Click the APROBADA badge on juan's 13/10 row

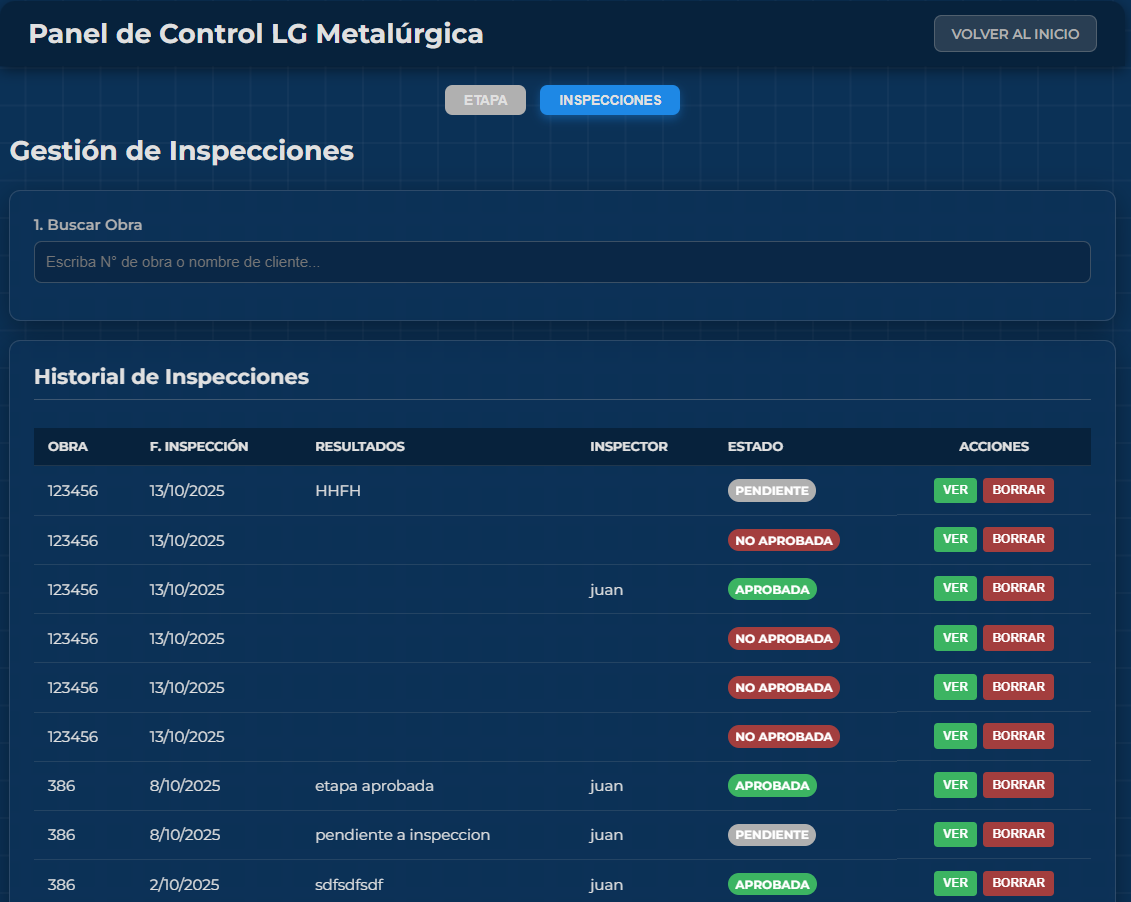(x=772, y=589)
